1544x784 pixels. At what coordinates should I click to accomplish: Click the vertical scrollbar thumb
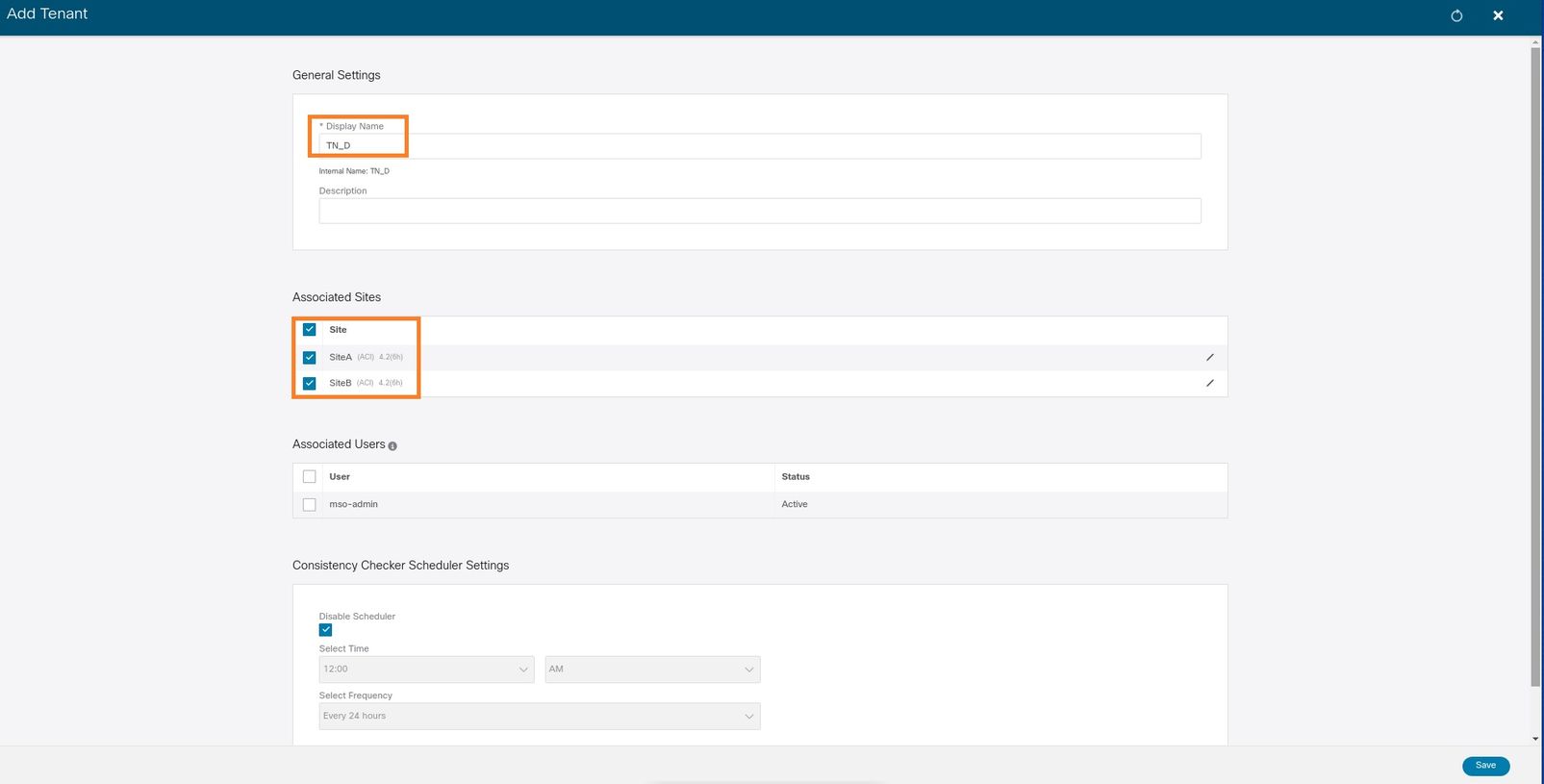click(x=1535, y=366)
